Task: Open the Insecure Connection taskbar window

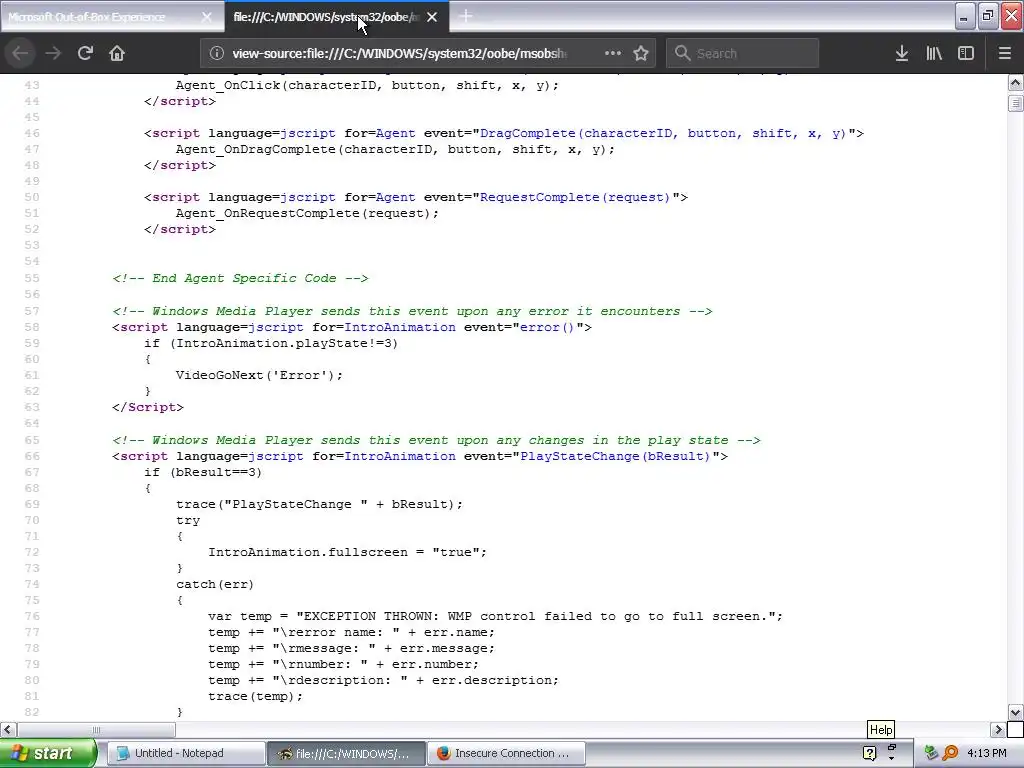Action: point(507,753)
